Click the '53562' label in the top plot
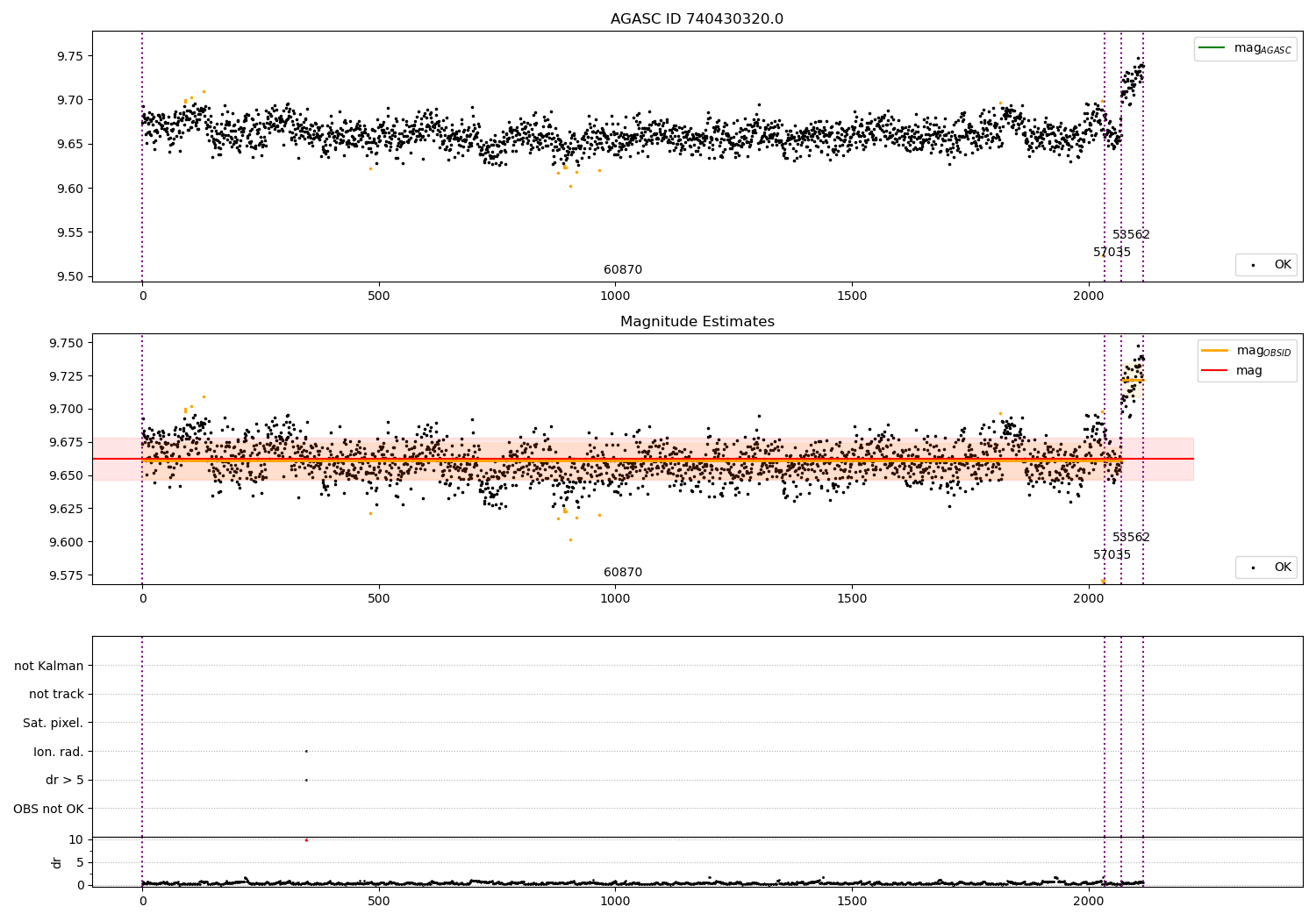 tap(1131, 234)
